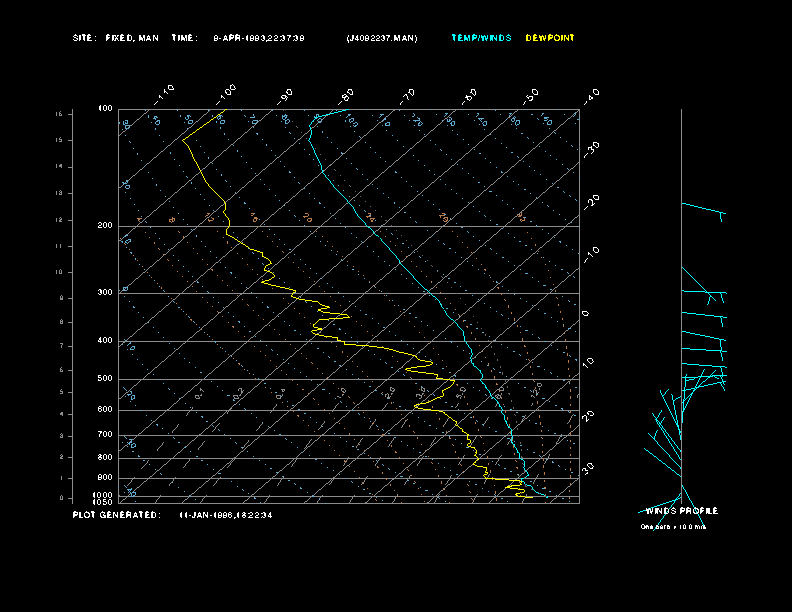Select the 300 pressure level label

point(105,292)
